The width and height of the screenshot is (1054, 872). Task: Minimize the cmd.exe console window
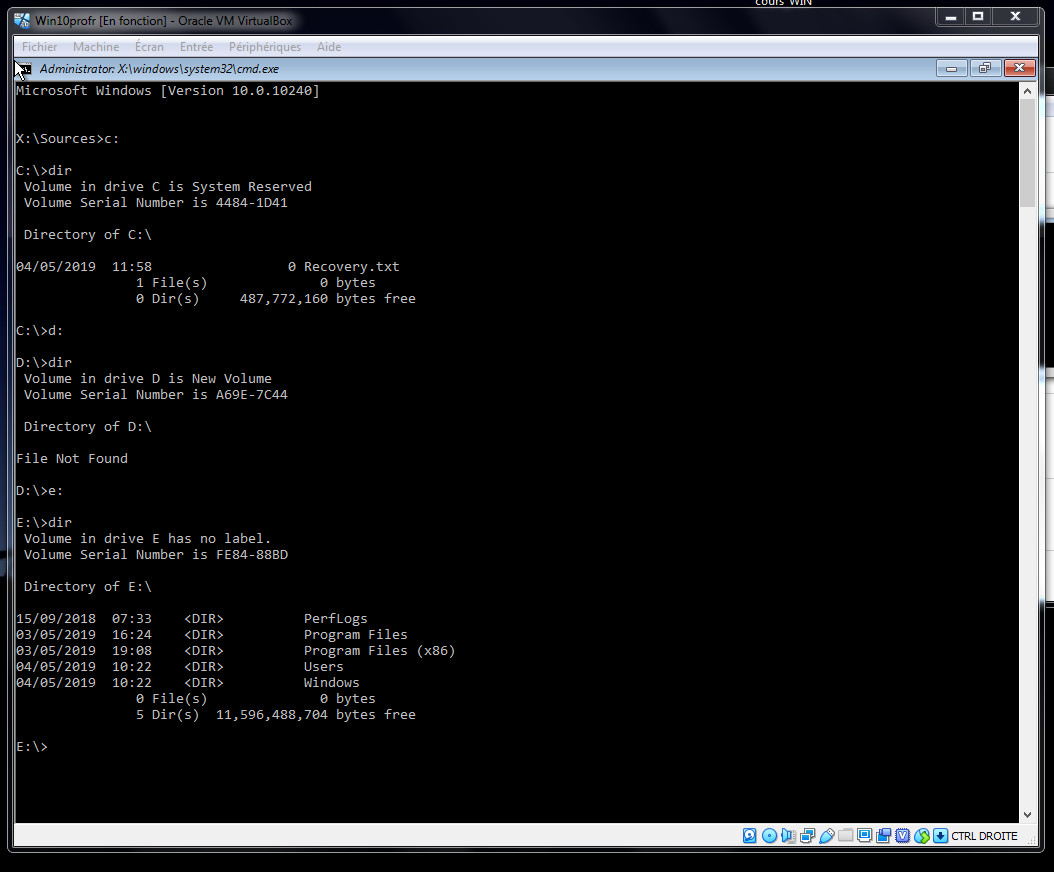coord(951,68)
